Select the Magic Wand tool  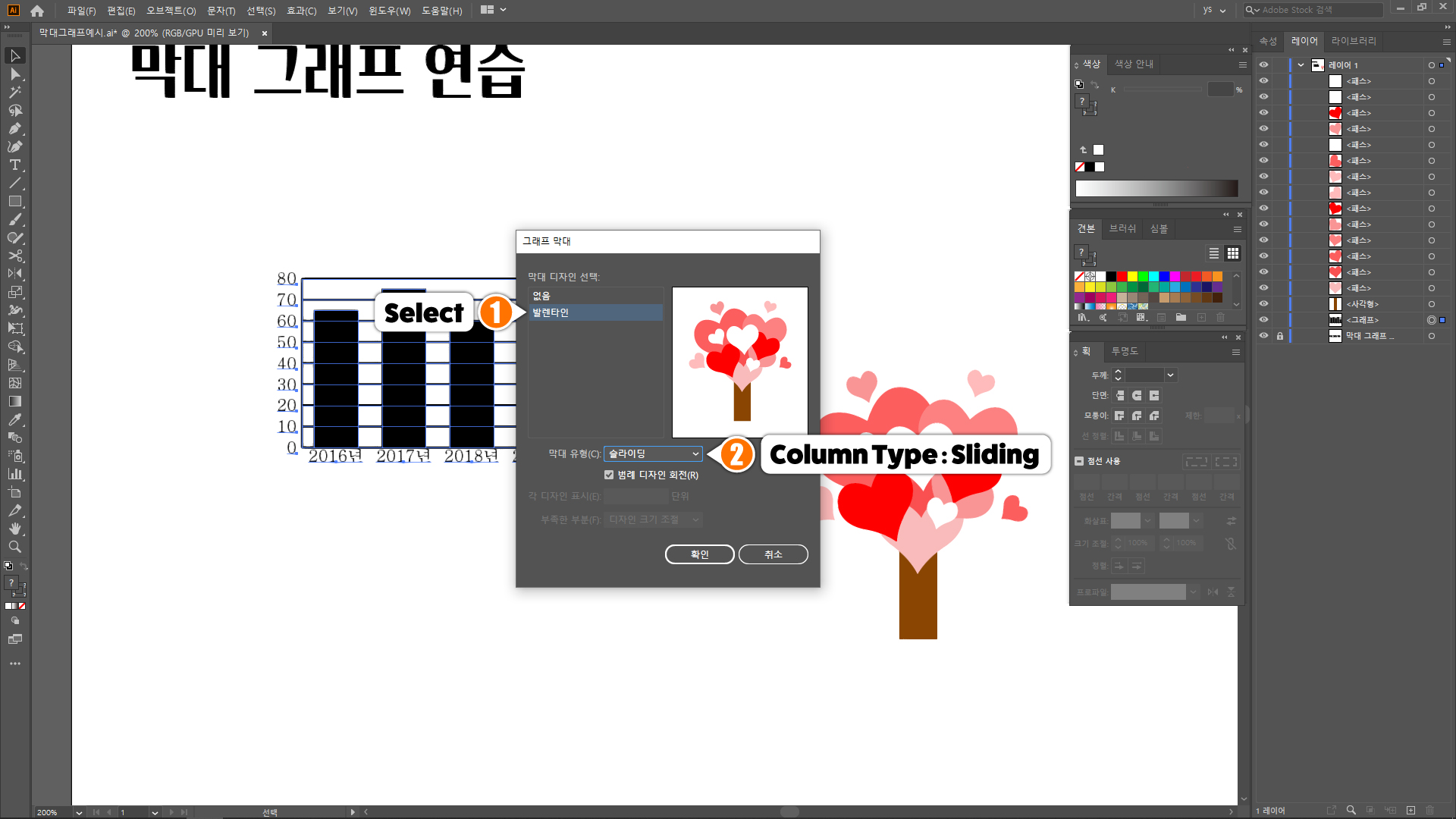coord(14,92)
